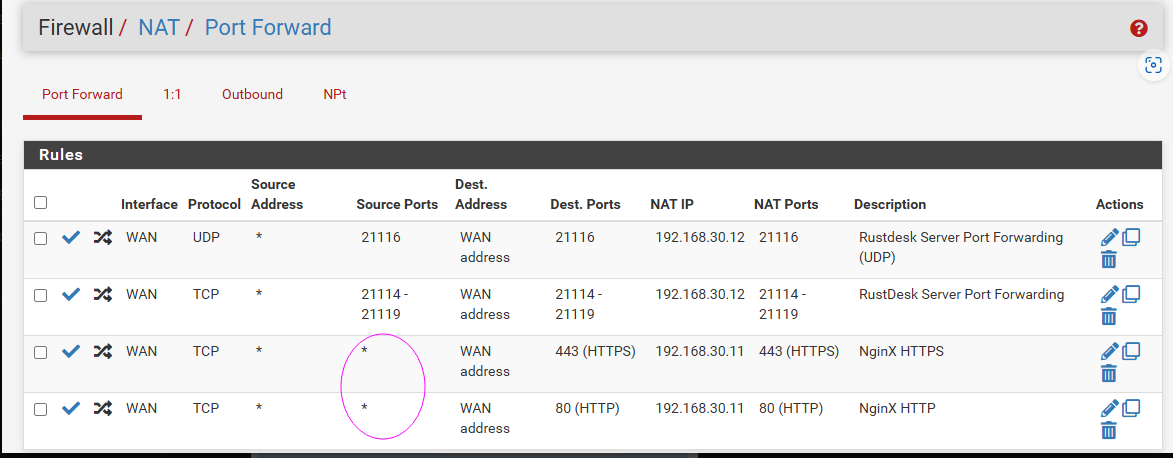Image resolution: width=1173 pixels, height=458 pixels.
Task: Delete the NginX HTTPS rule
Action: click(x=1109, y=373)
